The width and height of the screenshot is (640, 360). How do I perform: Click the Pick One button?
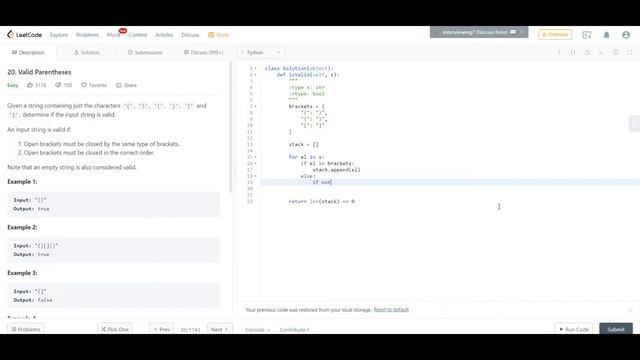115,329
